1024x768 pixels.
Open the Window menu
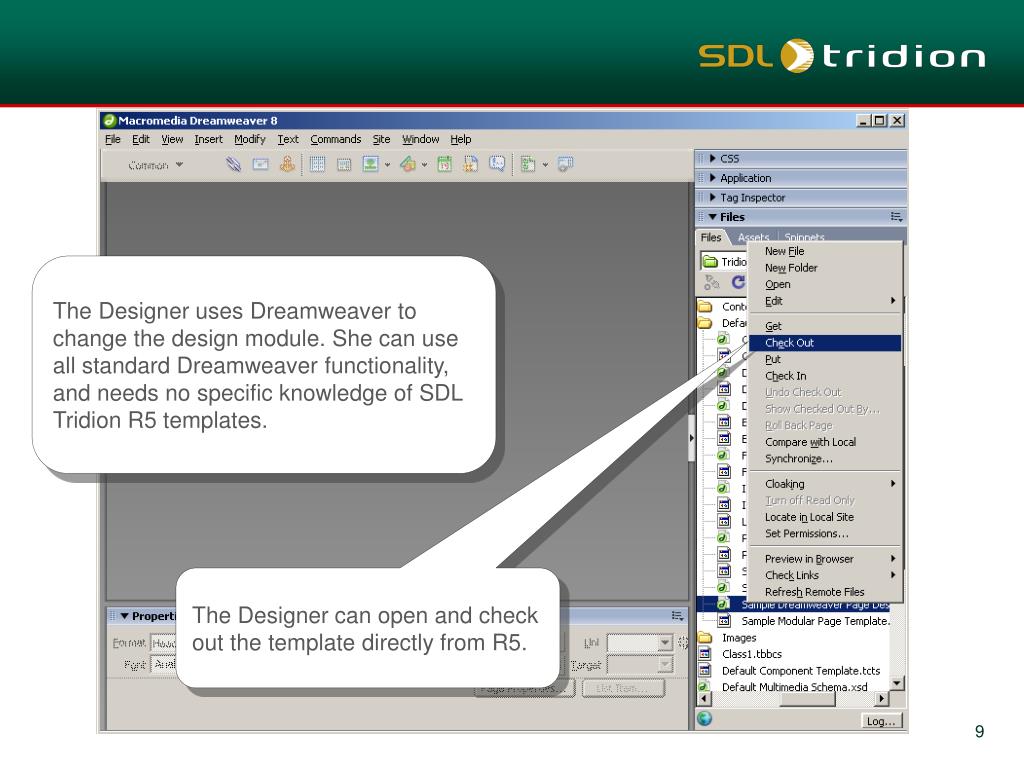pos(421,139)
